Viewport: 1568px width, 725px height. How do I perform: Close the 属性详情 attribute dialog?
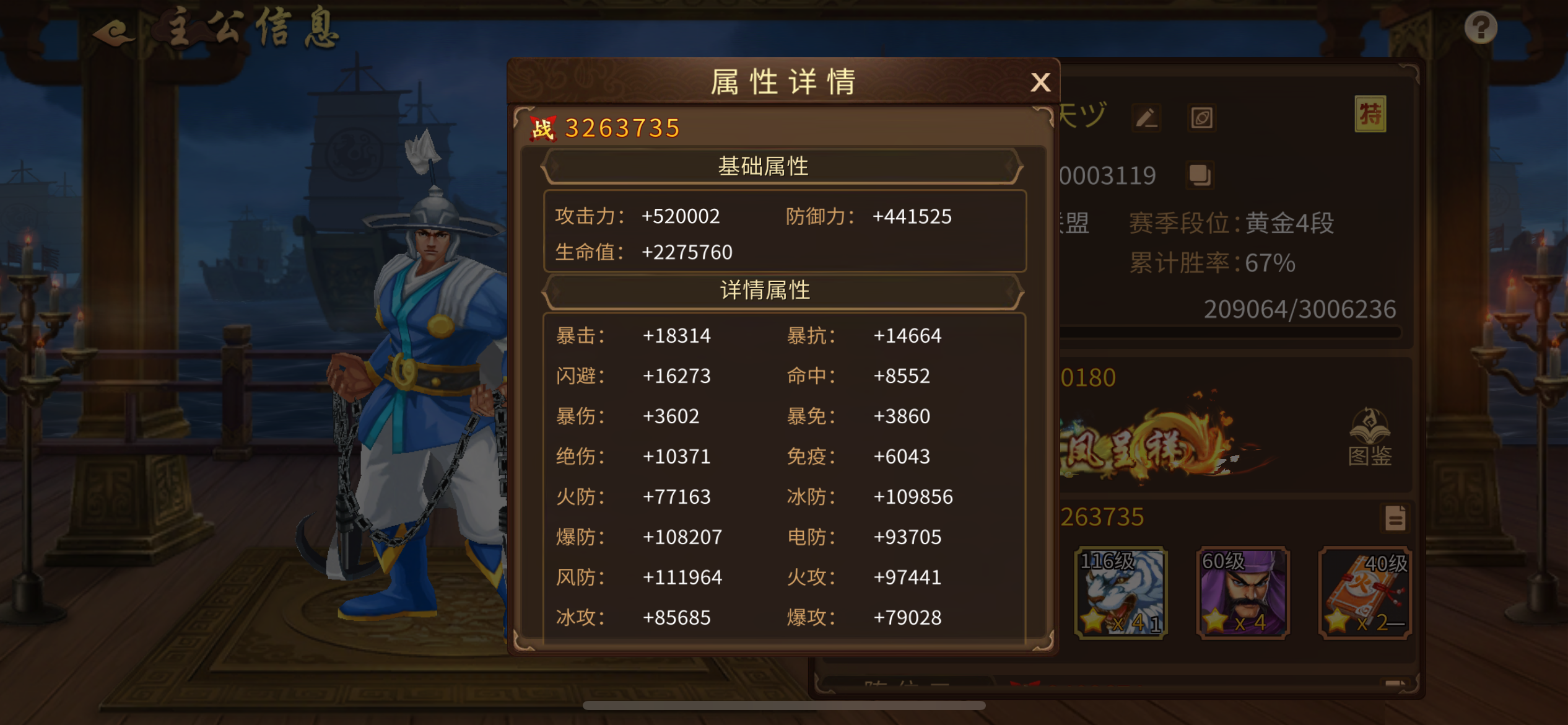1040,82
